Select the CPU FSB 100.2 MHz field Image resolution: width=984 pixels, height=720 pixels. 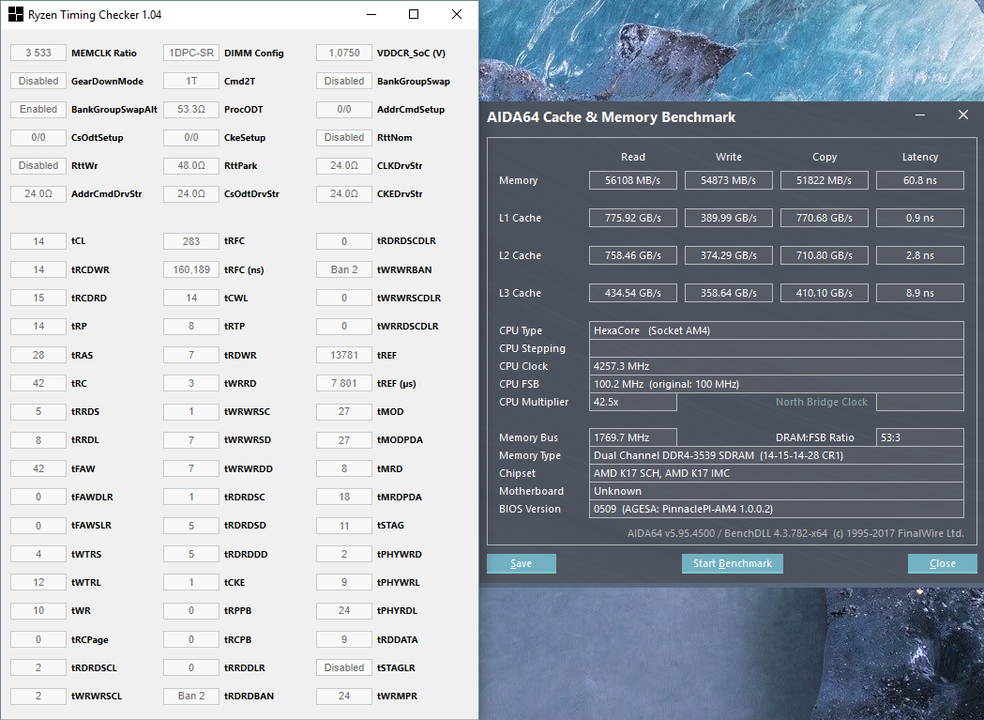pyautogui.click(x=776, y=384)
